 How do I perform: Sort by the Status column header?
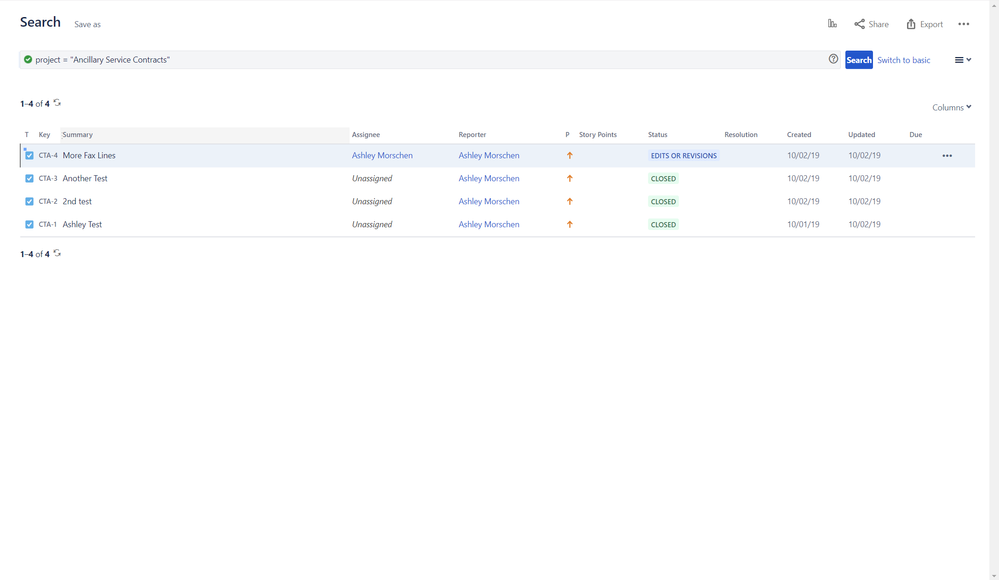[x=657, y=134]
